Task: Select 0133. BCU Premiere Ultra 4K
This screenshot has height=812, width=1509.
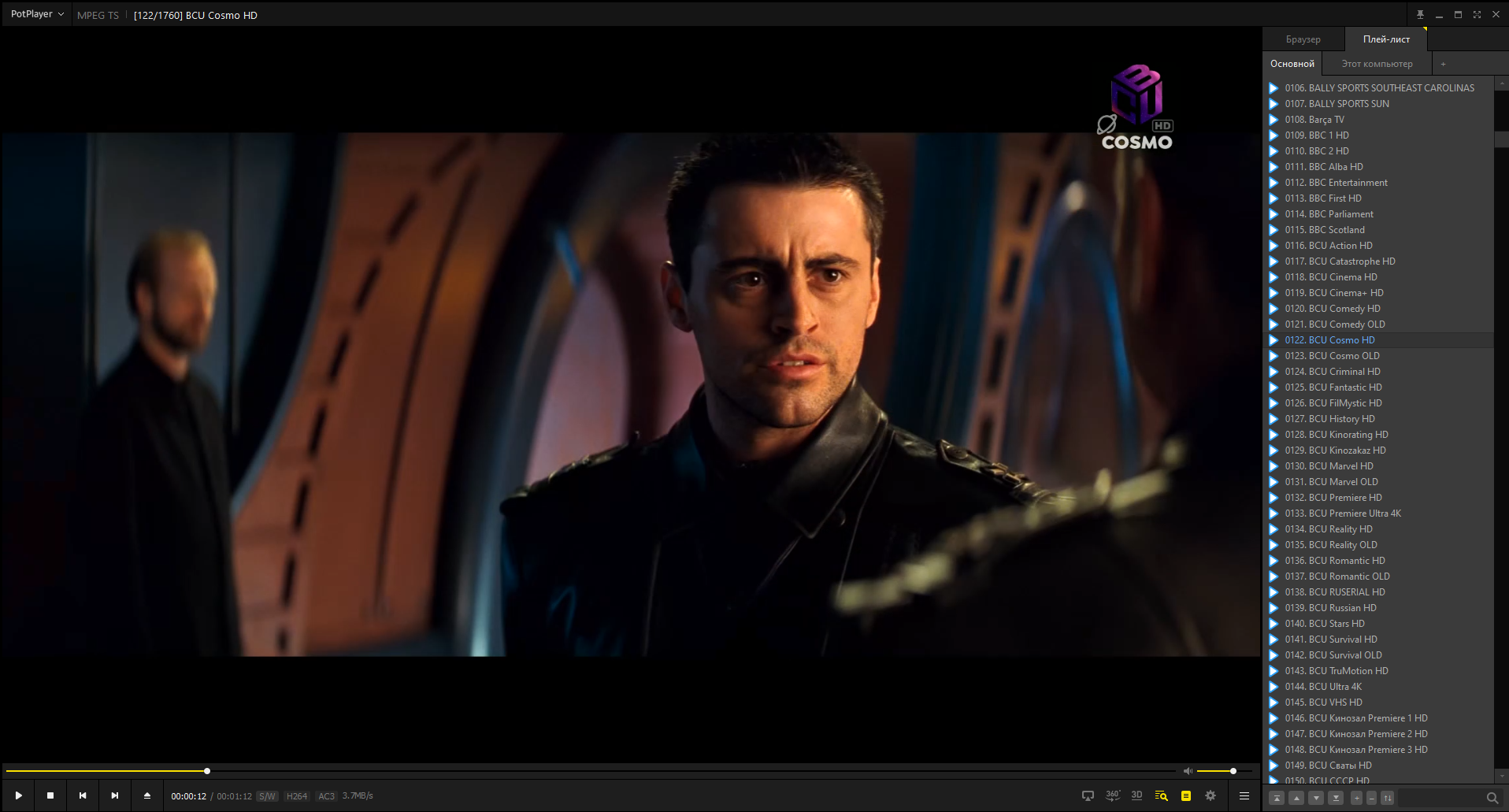Action: coord(1378,514)
